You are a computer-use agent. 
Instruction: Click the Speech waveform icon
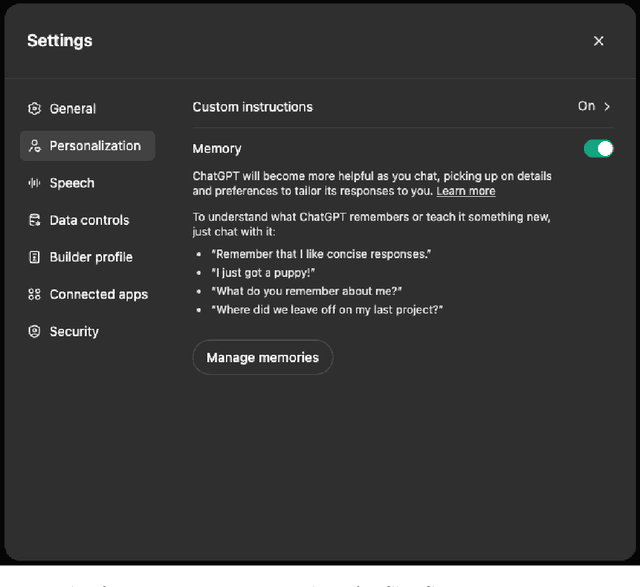coord(35,183)
